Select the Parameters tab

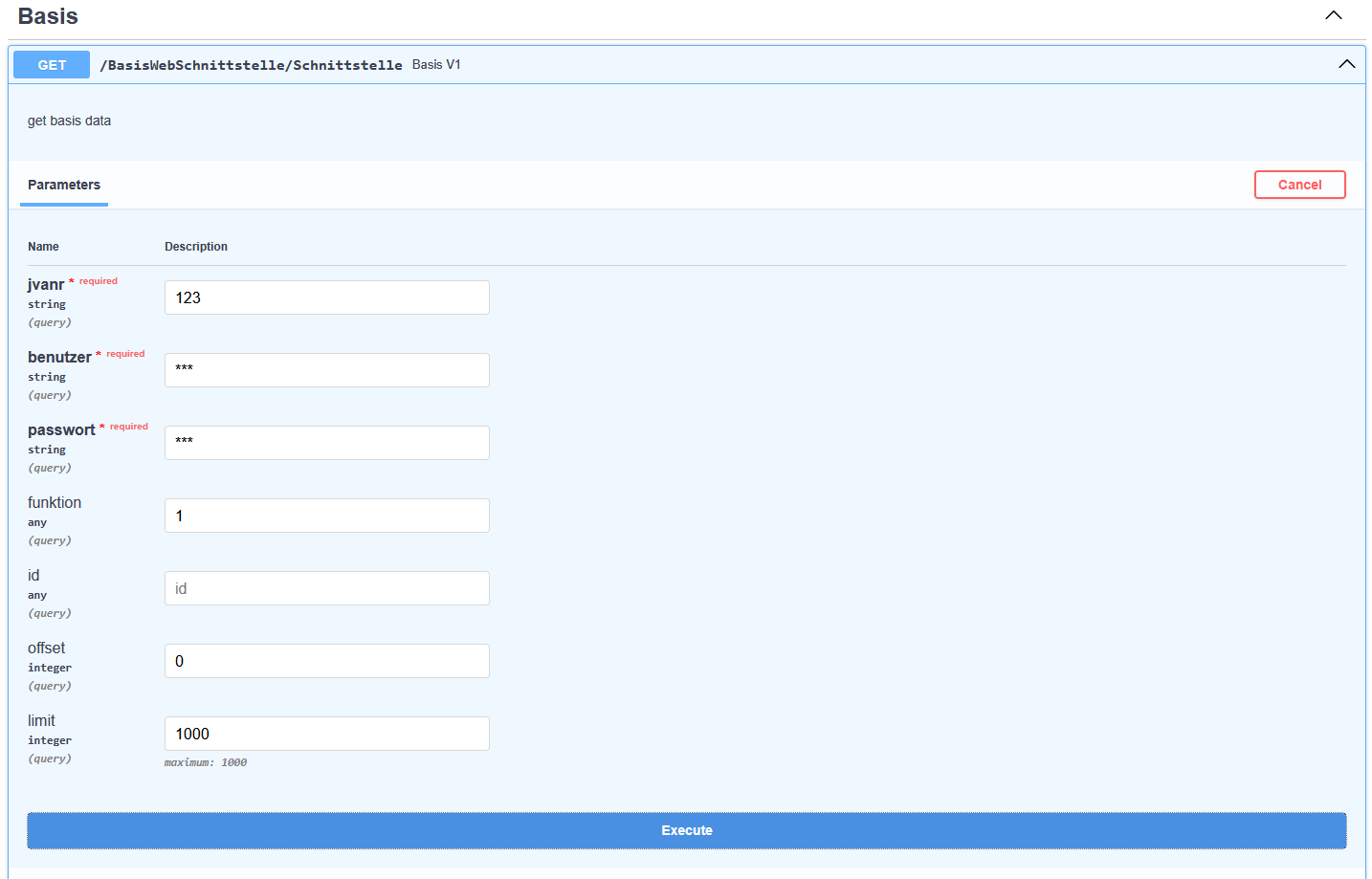click(64, 185)
